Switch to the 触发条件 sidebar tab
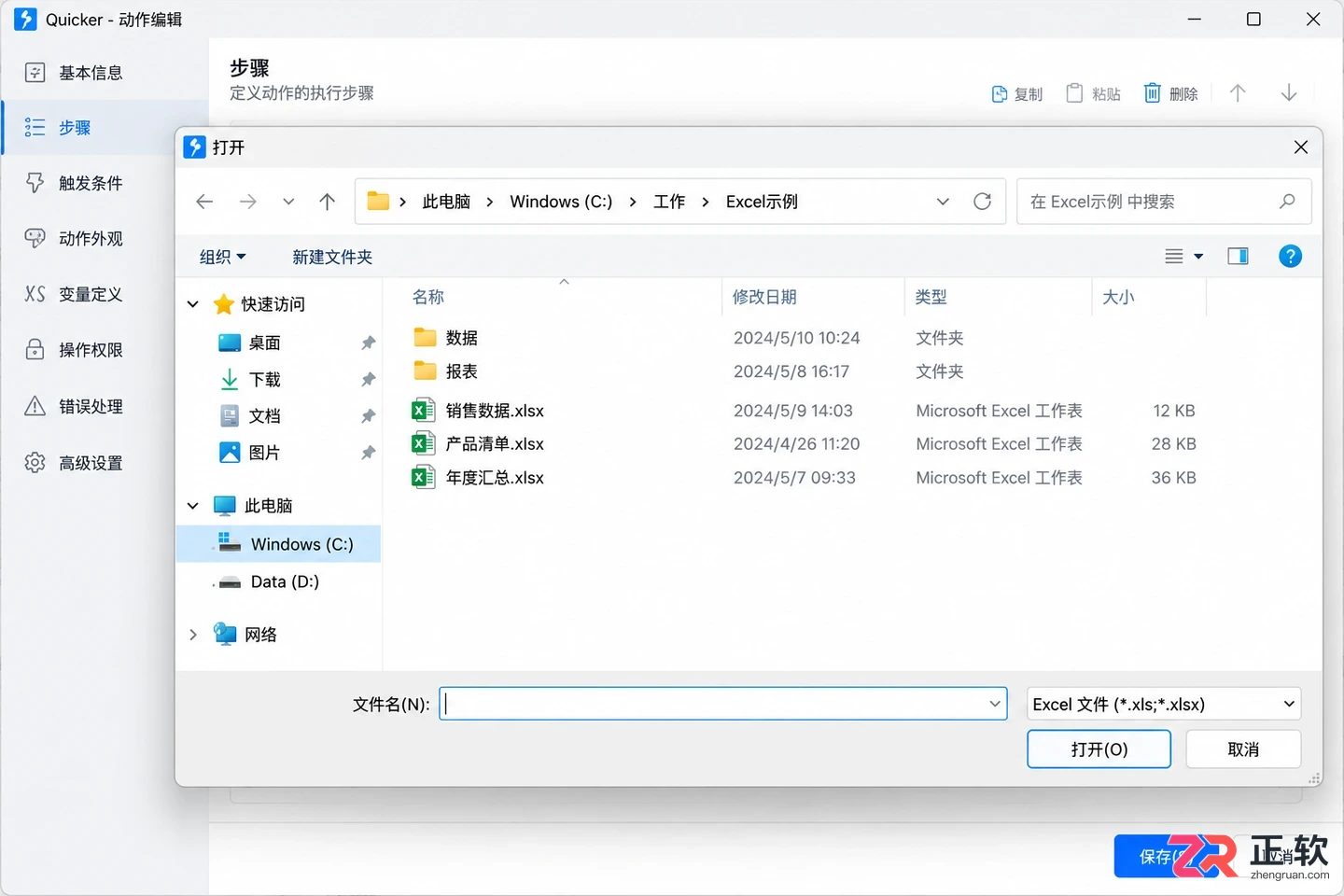Image resolution: width=1344 pixels, height=896 pixels. click(105, 183)
